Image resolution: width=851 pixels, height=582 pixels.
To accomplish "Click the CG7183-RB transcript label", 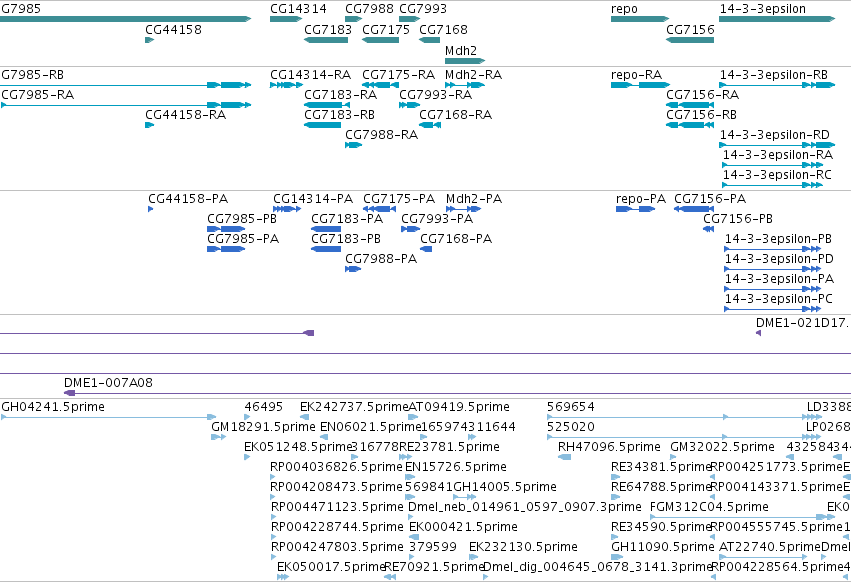I will 340,115.
